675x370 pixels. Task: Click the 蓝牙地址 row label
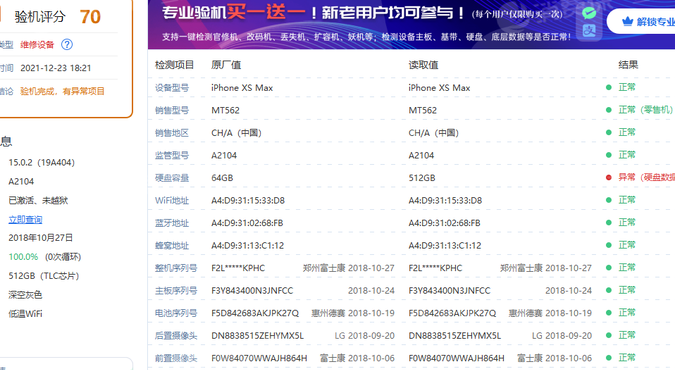tap(172, 223)
